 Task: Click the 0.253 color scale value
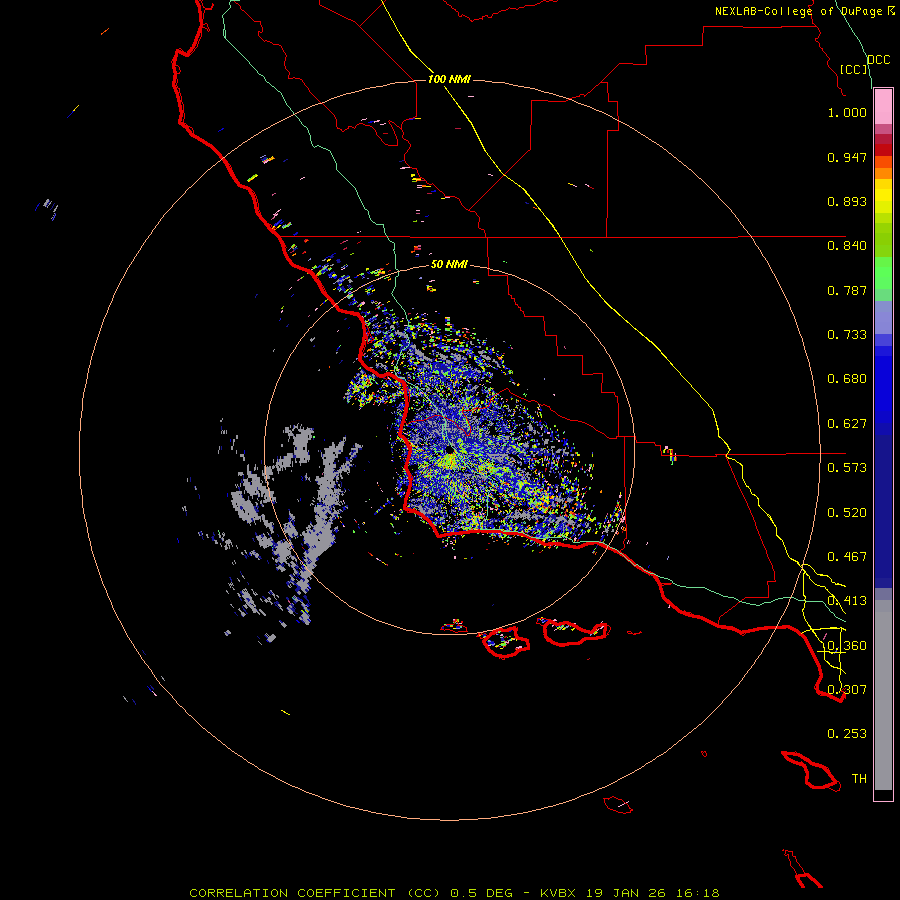click(847, 734)
